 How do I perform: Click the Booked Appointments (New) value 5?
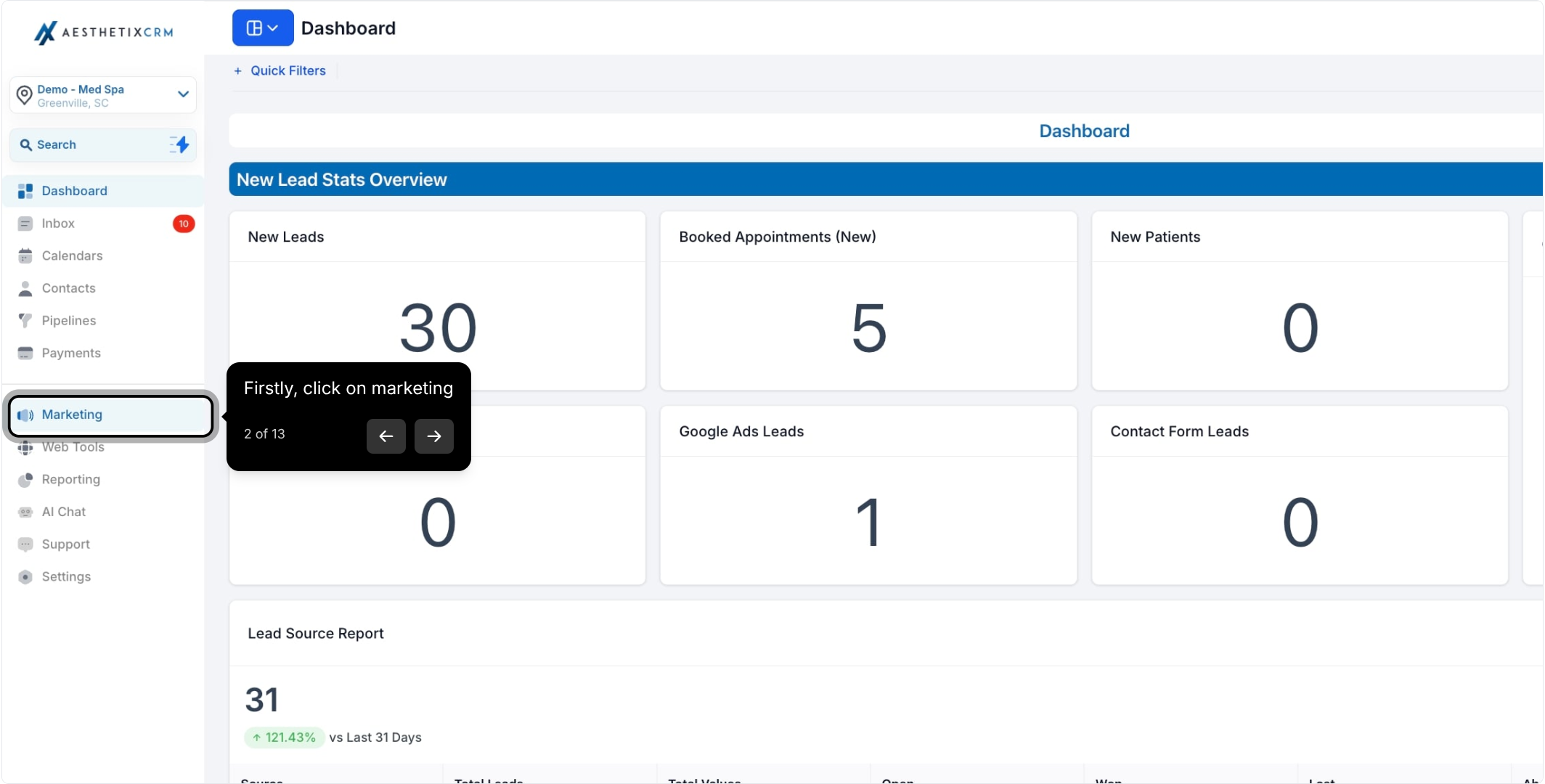tap(869, 327)
